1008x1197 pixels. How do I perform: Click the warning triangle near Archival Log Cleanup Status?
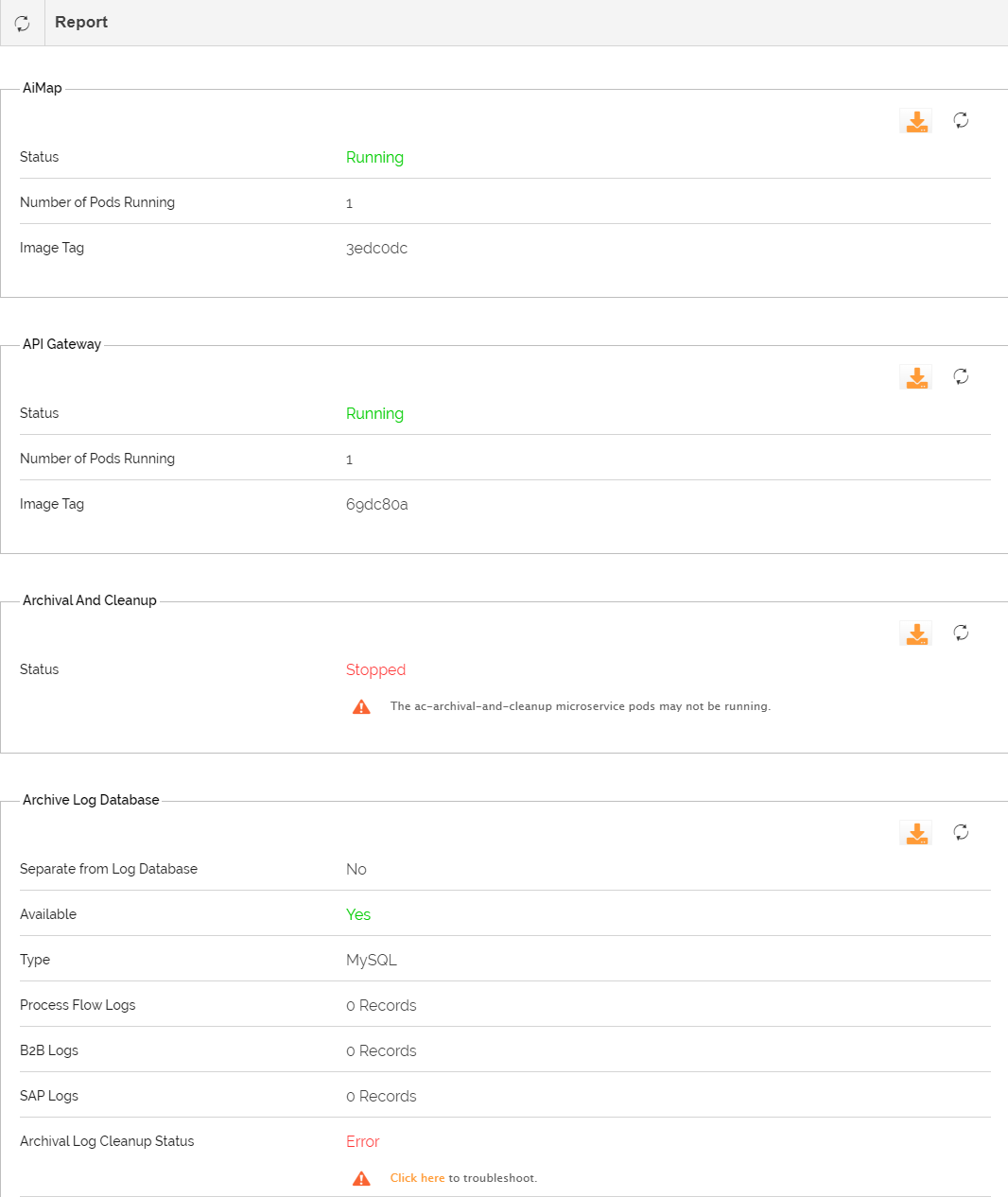coord(360,1177)
